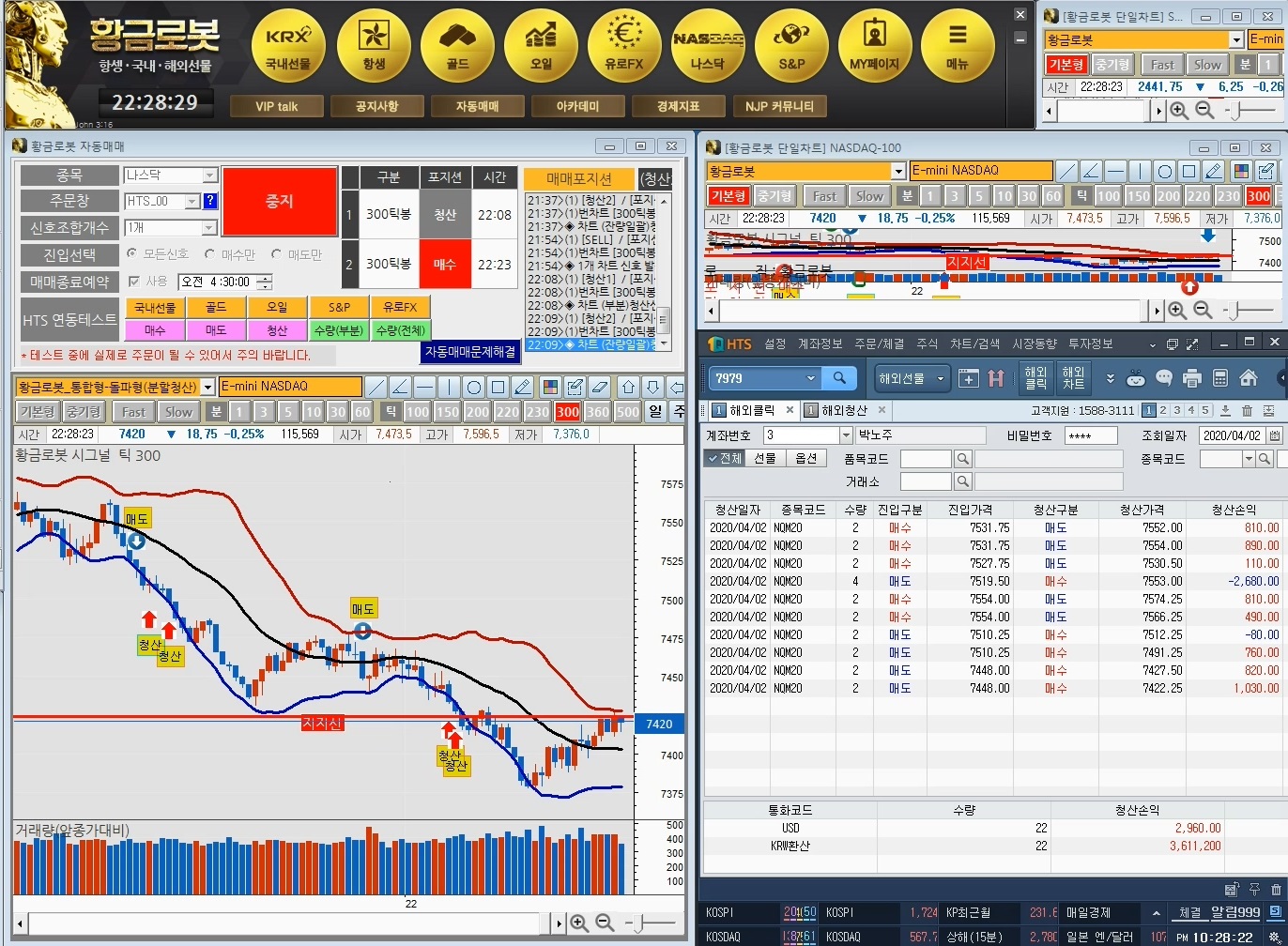Select the rectangle drawing tool in 통합형 chart
Image resolution: width=1288 pixels, height=946 pixels.
[x=498, y=387]
